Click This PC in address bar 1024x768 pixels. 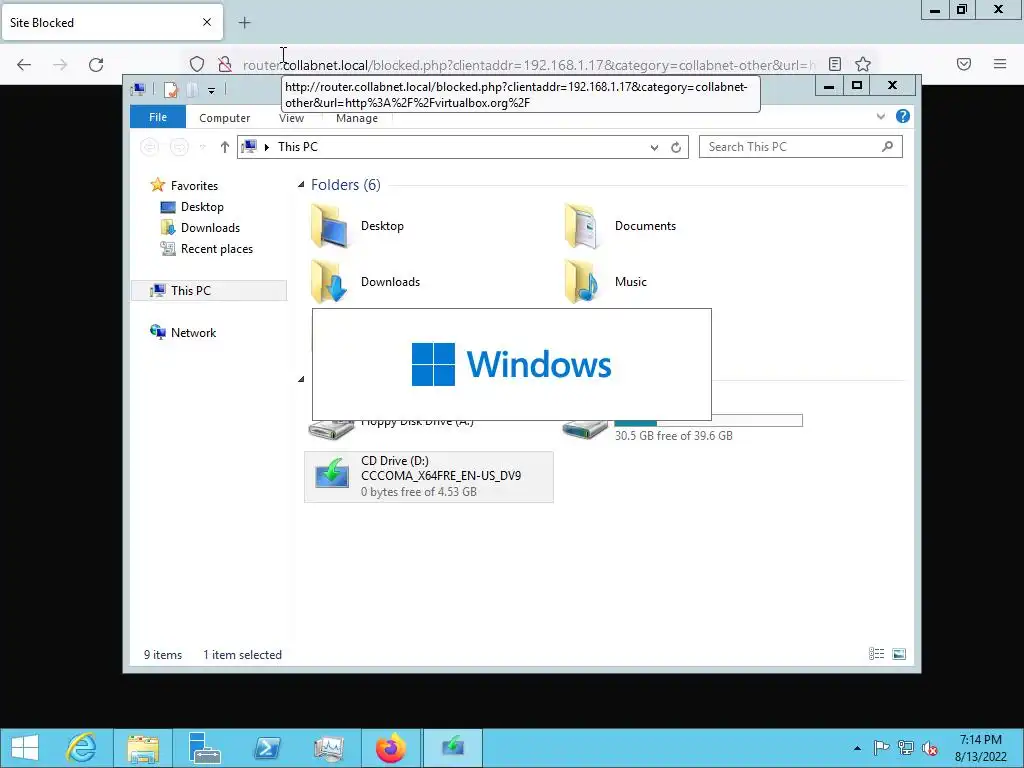(x=298, y=147)
